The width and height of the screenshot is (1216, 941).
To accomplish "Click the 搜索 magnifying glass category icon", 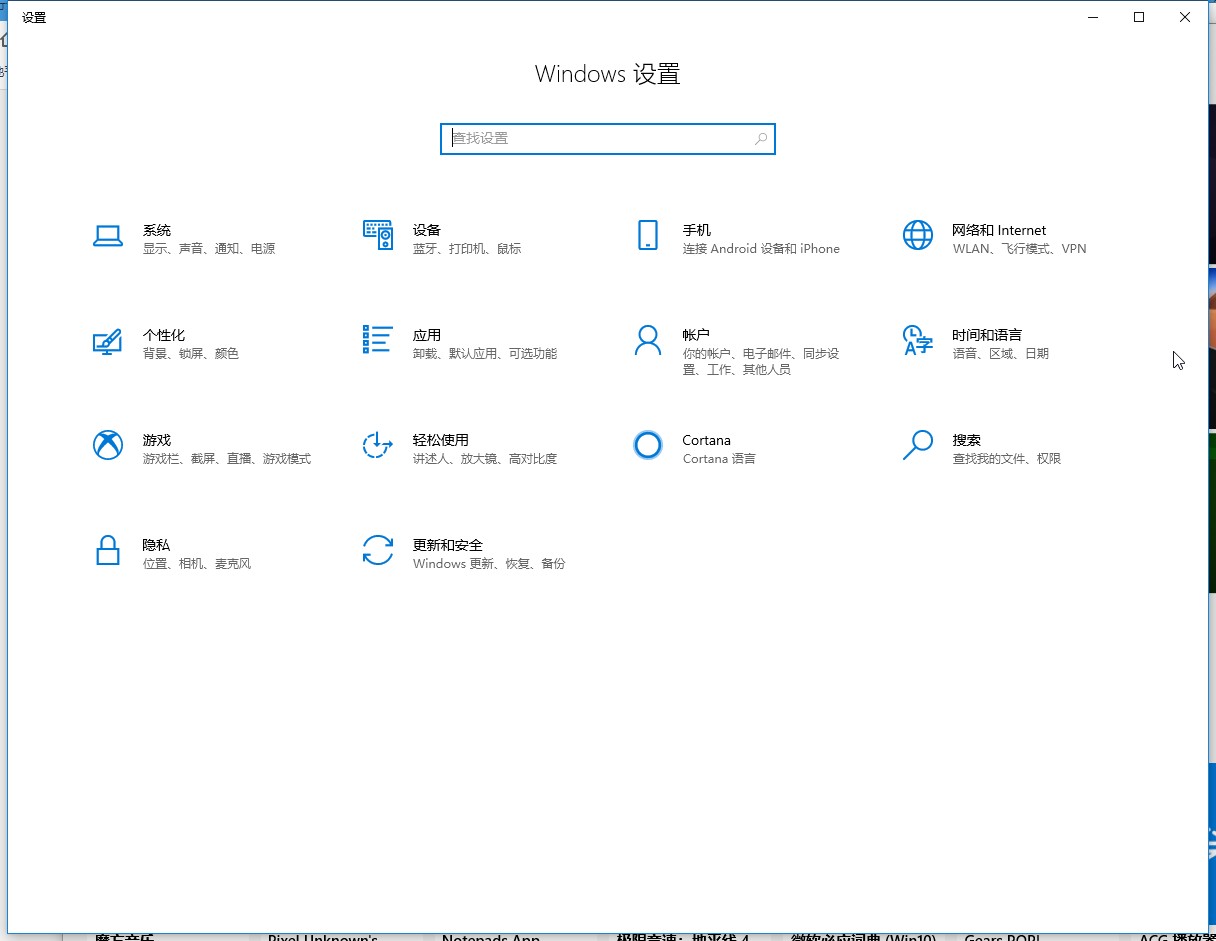I will coord(917,445).
